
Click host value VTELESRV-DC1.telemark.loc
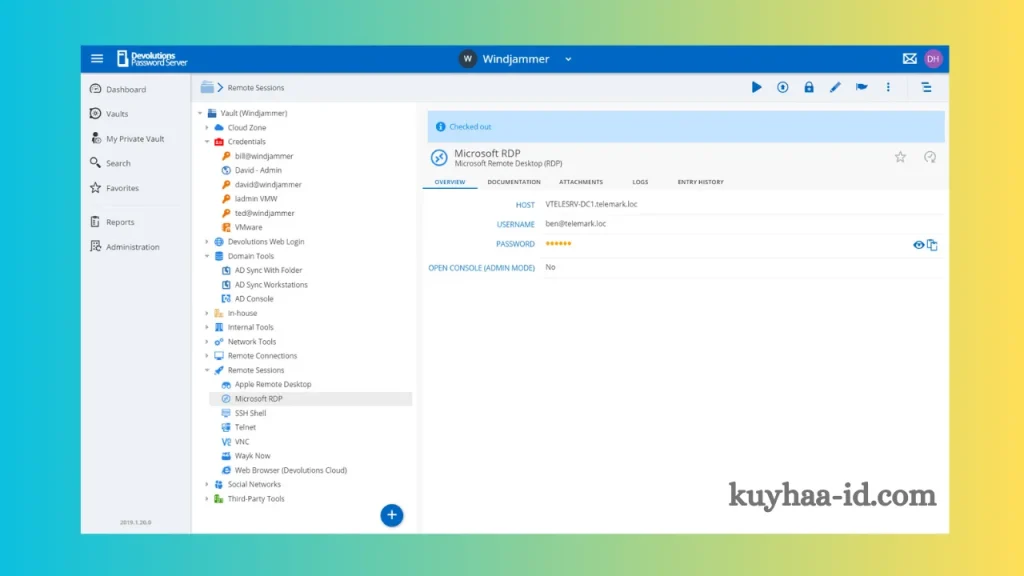point(591,204)
